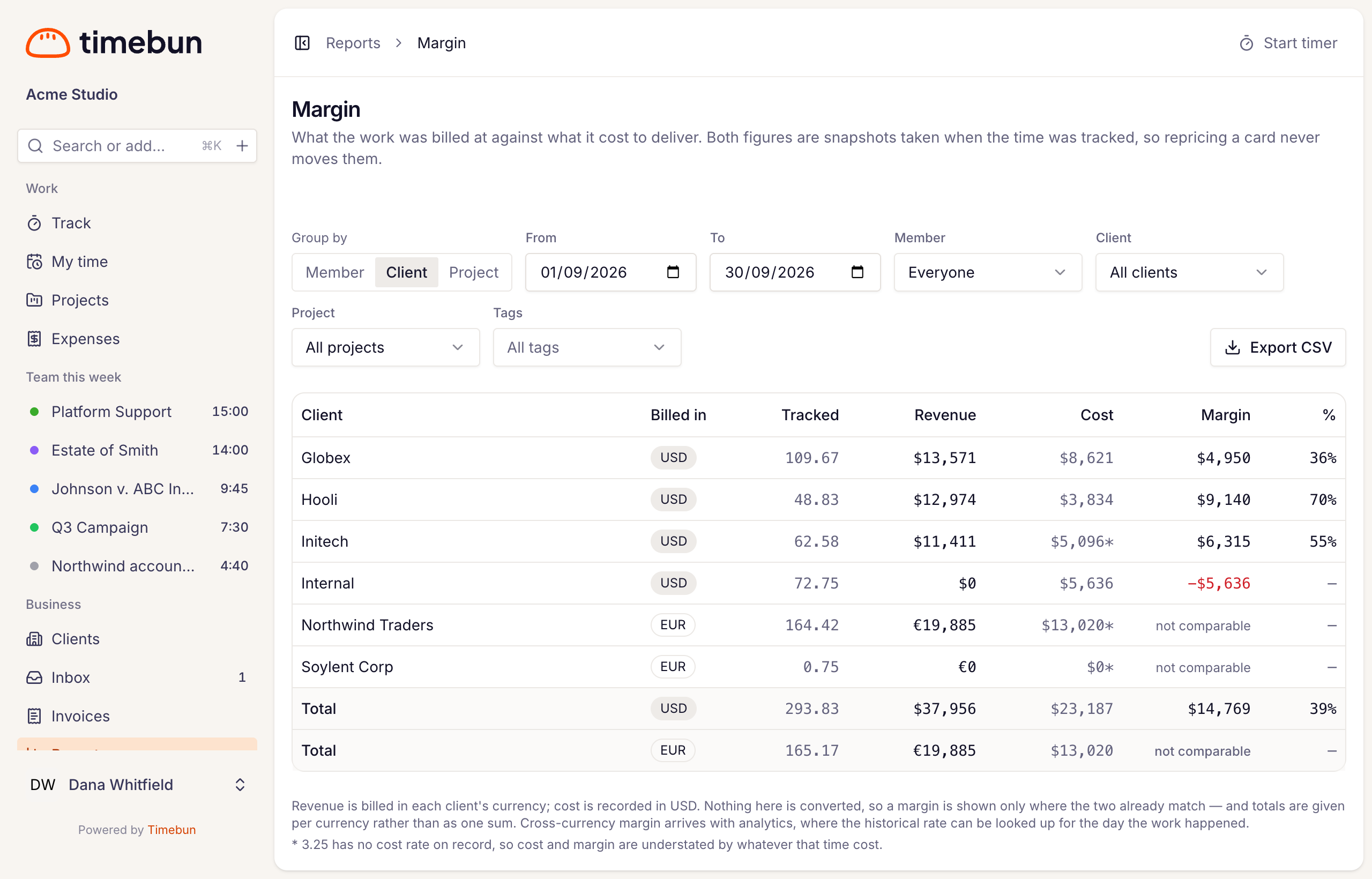Click Acme Studio workspace name

pyautogui.click(x=72, y=95)
